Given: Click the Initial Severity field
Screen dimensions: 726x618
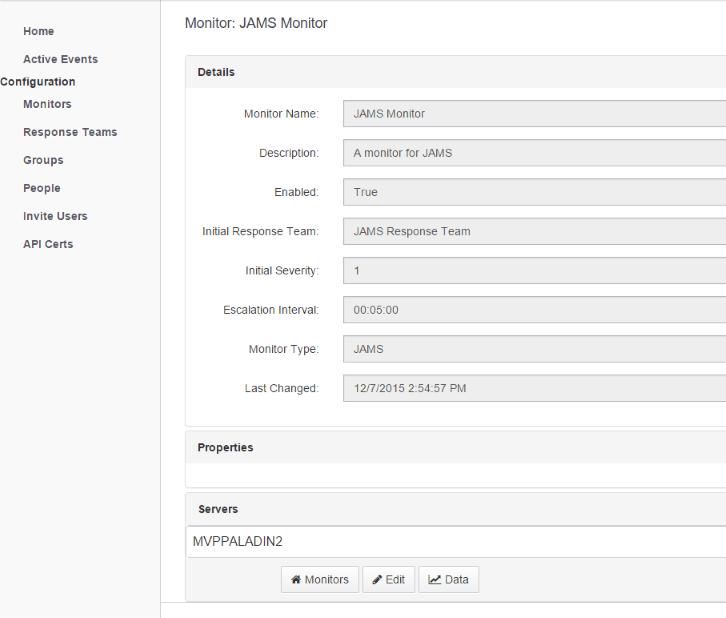Looking at the screenshot, I should click(x=534, y=270).
